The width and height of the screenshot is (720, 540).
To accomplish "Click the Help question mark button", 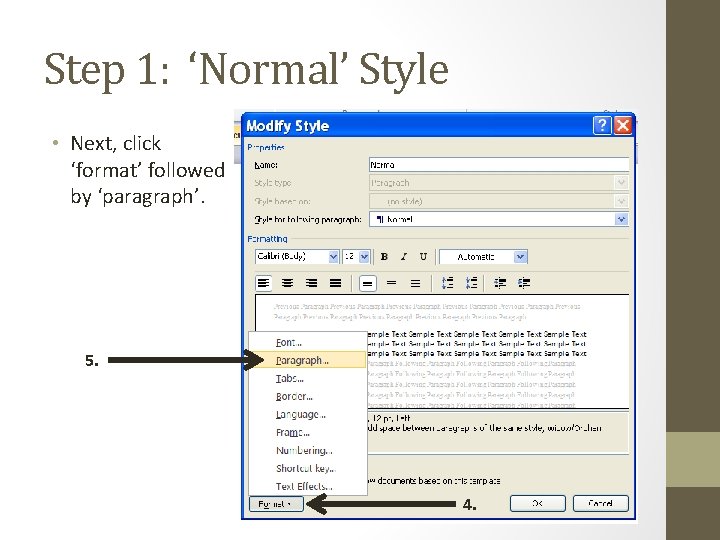I will click(602, 125).
